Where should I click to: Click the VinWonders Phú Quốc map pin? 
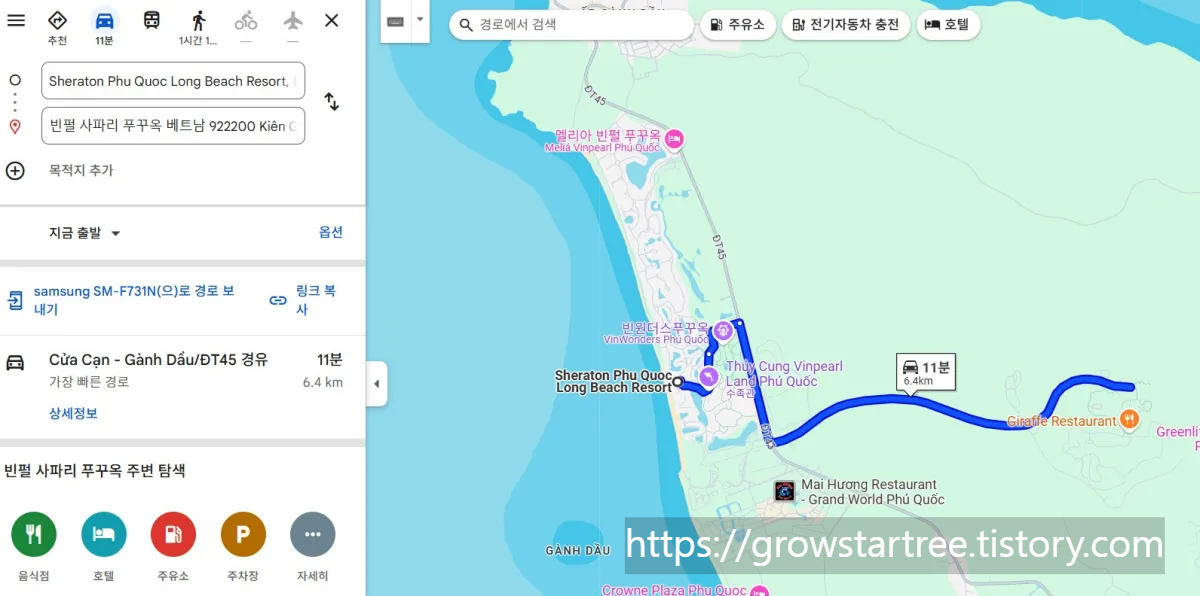pyautogui.click(x=722, y=329)
